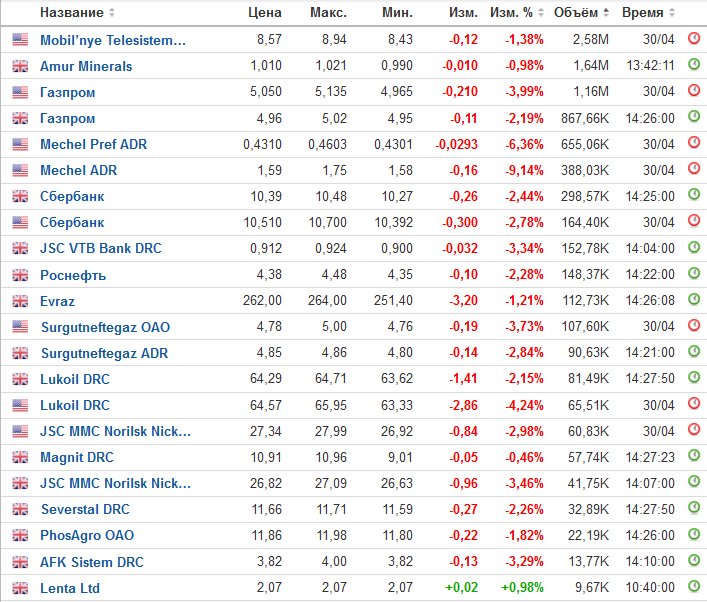Select the 251,40 minimum price cell

click(393, 300)
